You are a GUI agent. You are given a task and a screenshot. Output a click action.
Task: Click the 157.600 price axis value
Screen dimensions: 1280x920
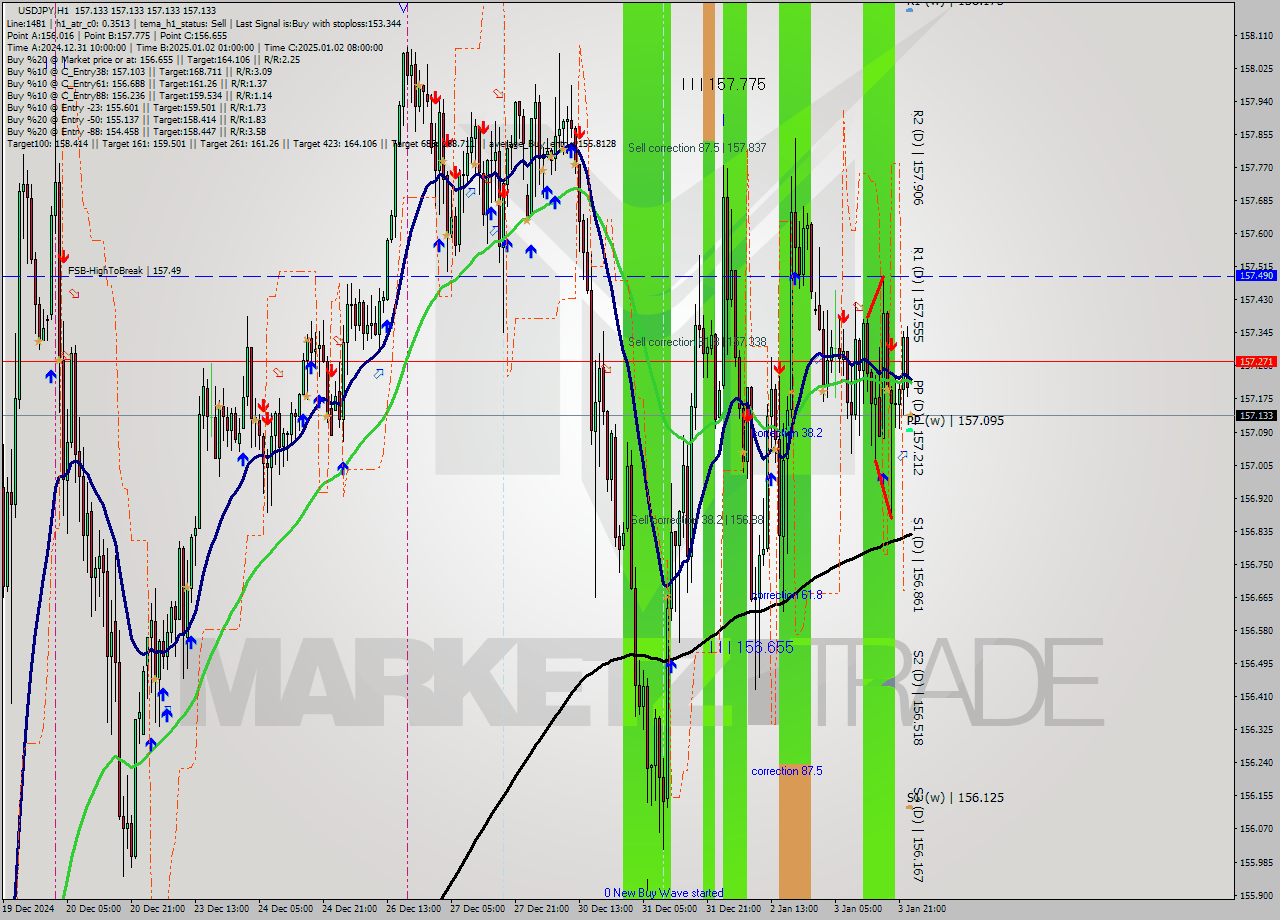tap(1256, 233)
